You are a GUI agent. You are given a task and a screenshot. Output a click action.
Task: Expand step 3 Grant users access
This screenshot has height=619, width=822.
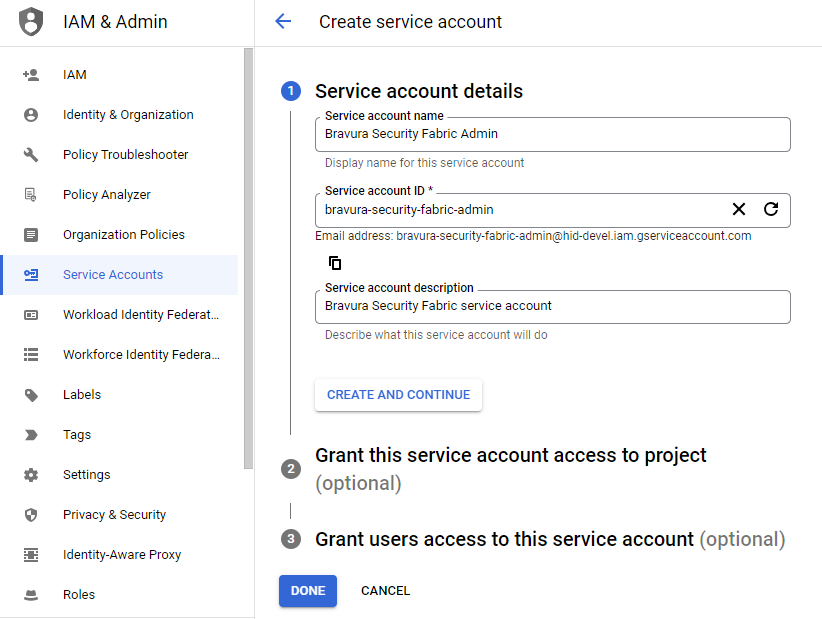point(504,539)
